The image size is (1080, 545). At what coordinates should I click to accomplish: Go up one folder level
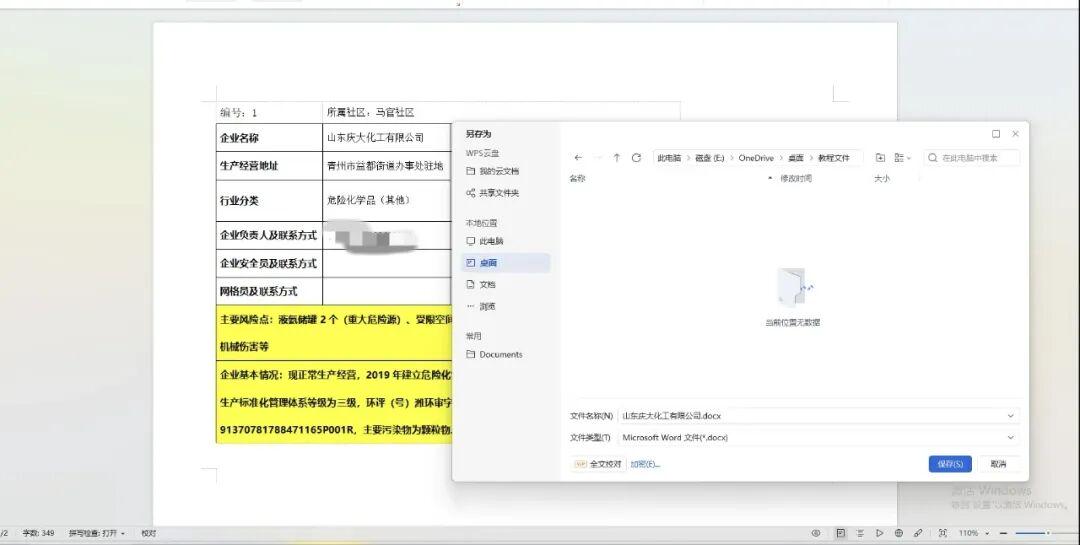616,158
